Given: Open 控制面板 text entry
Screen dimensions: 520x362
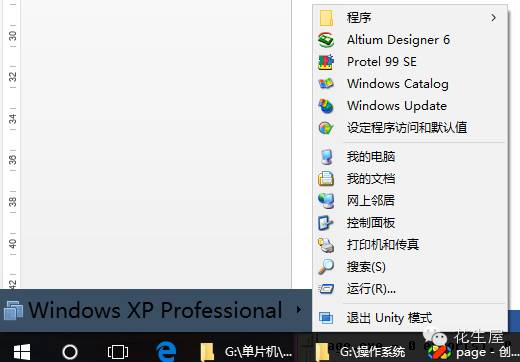Looking at the screenshot, I should pyautogui.click(x=371, y=223).
